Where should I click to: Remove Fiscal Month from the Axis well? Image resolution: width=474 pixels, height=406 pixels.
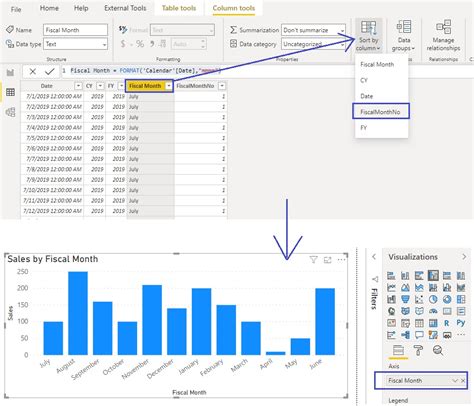tap(463, 380)
